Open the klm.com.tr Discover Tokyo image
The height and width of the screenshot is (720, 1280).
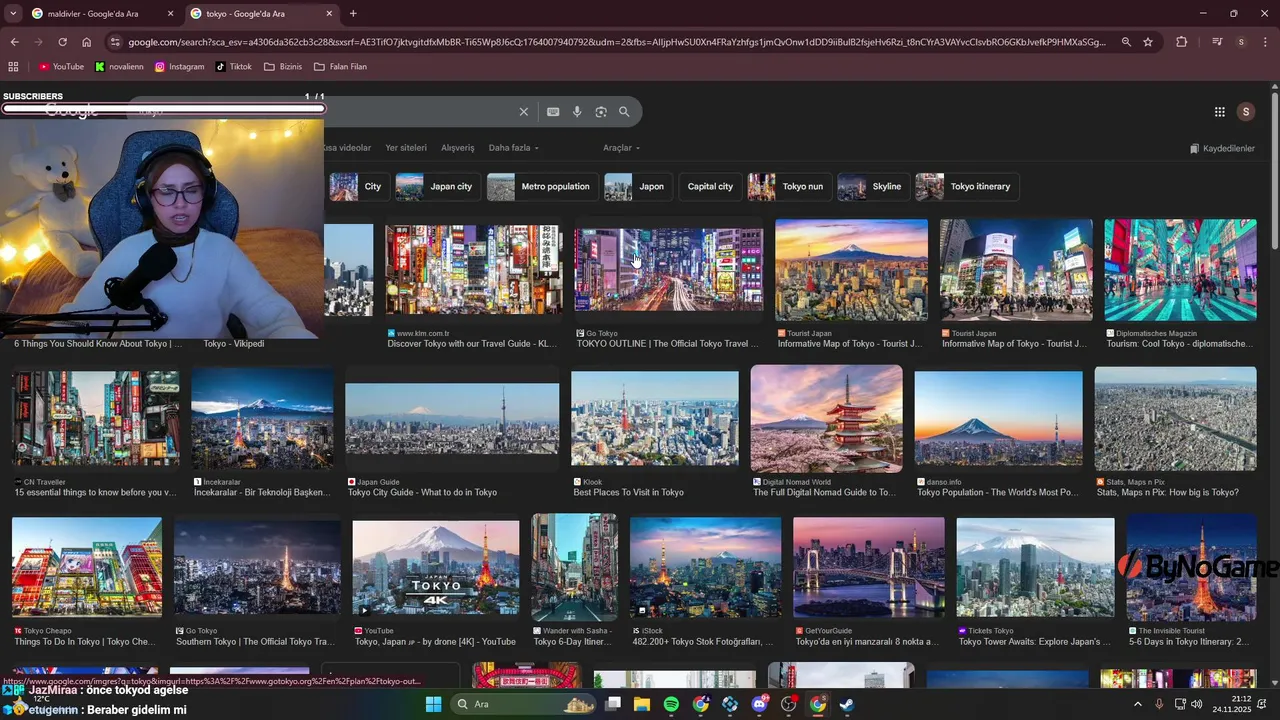point(474,269)
